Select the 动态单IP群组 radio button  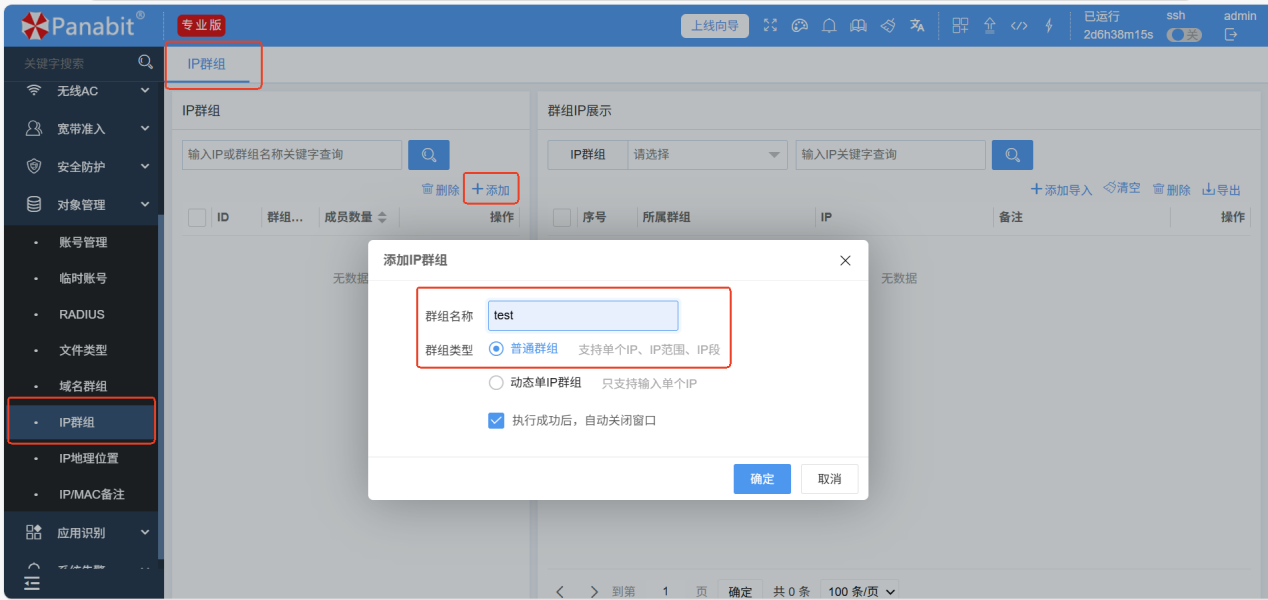tap(496, 383)
